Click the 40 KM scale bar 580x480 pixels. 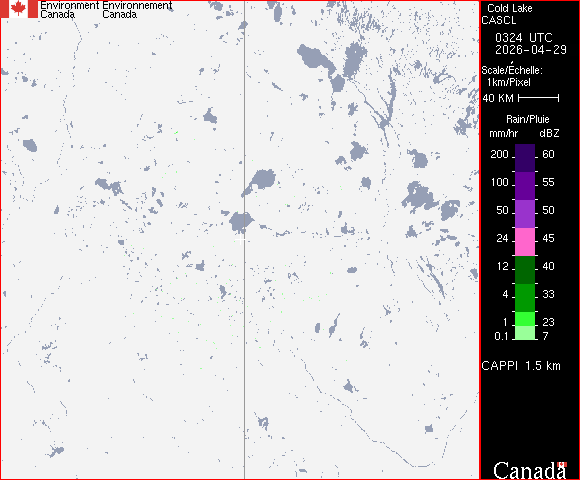539,98
